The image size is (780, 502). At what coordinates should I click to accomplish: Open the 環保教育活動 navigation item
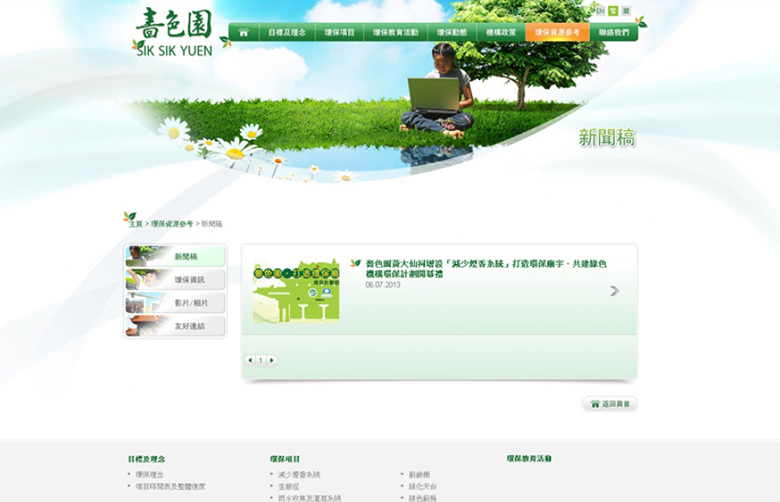395,32
